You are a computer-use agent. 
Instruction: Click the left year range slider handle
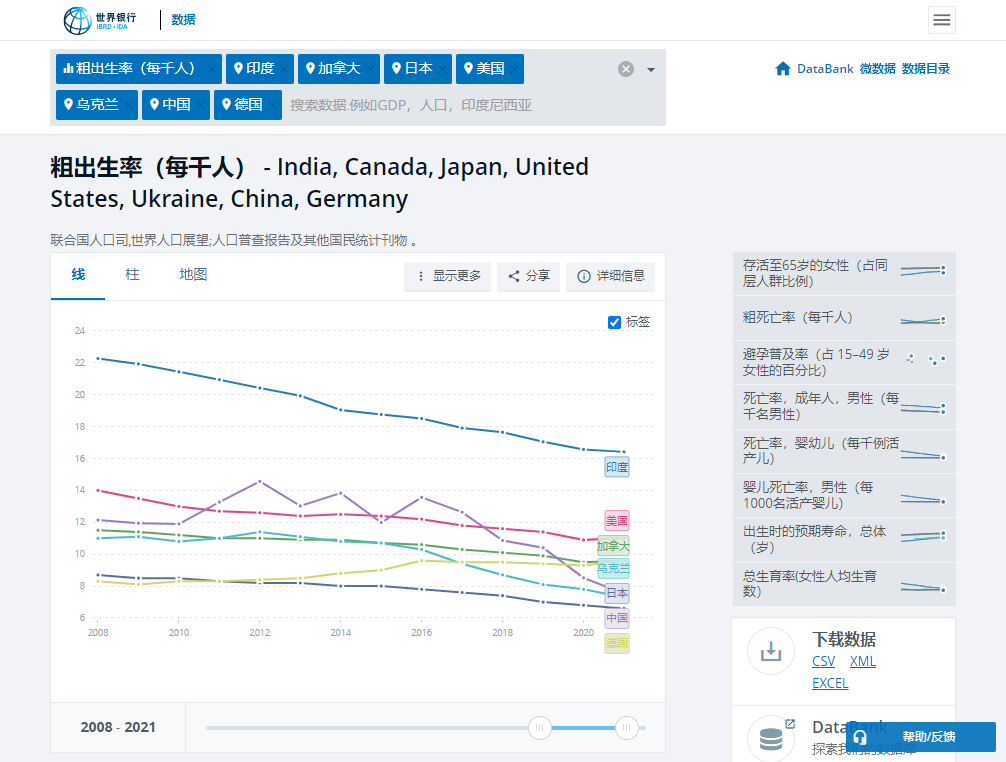pos(540,727)
